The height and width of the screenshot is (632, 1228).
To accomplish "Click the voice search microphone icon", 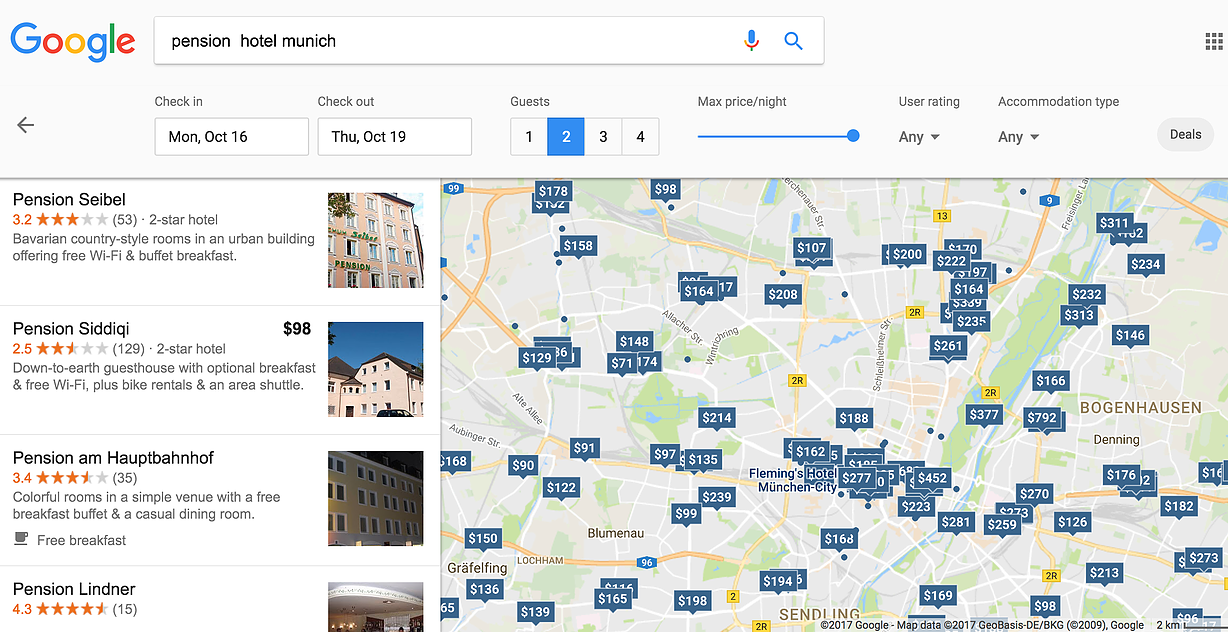I will pos(752,41).
